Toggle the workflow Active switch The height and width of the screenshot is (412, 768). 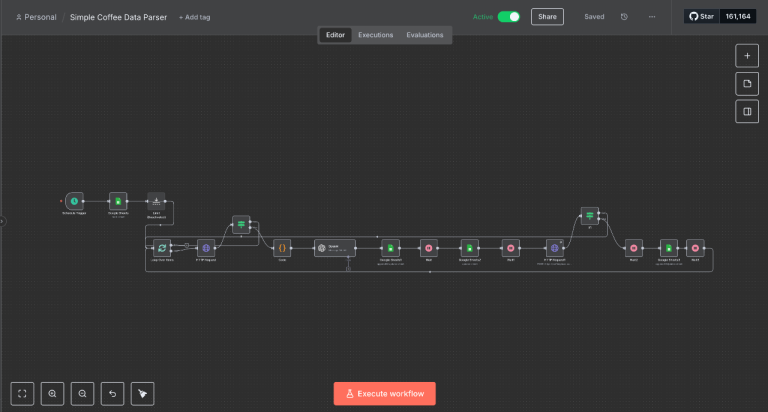pyautogui.click(x=509, y=17)
